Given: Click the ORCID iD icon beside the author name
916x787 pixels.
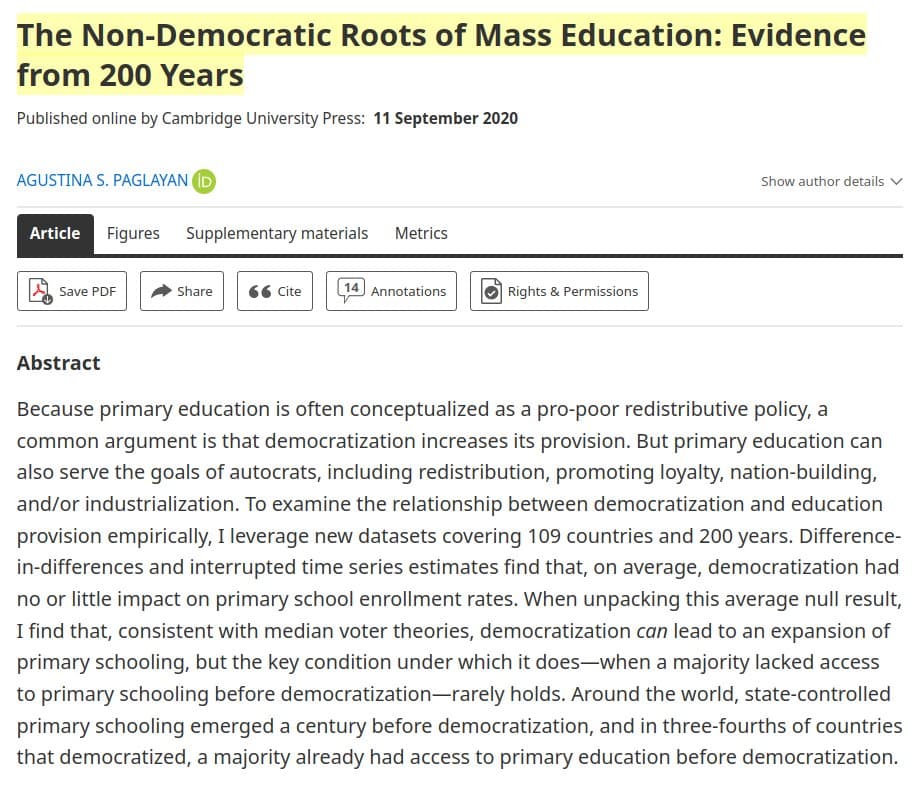Looking at the screenshot, I should coord(204,181).
